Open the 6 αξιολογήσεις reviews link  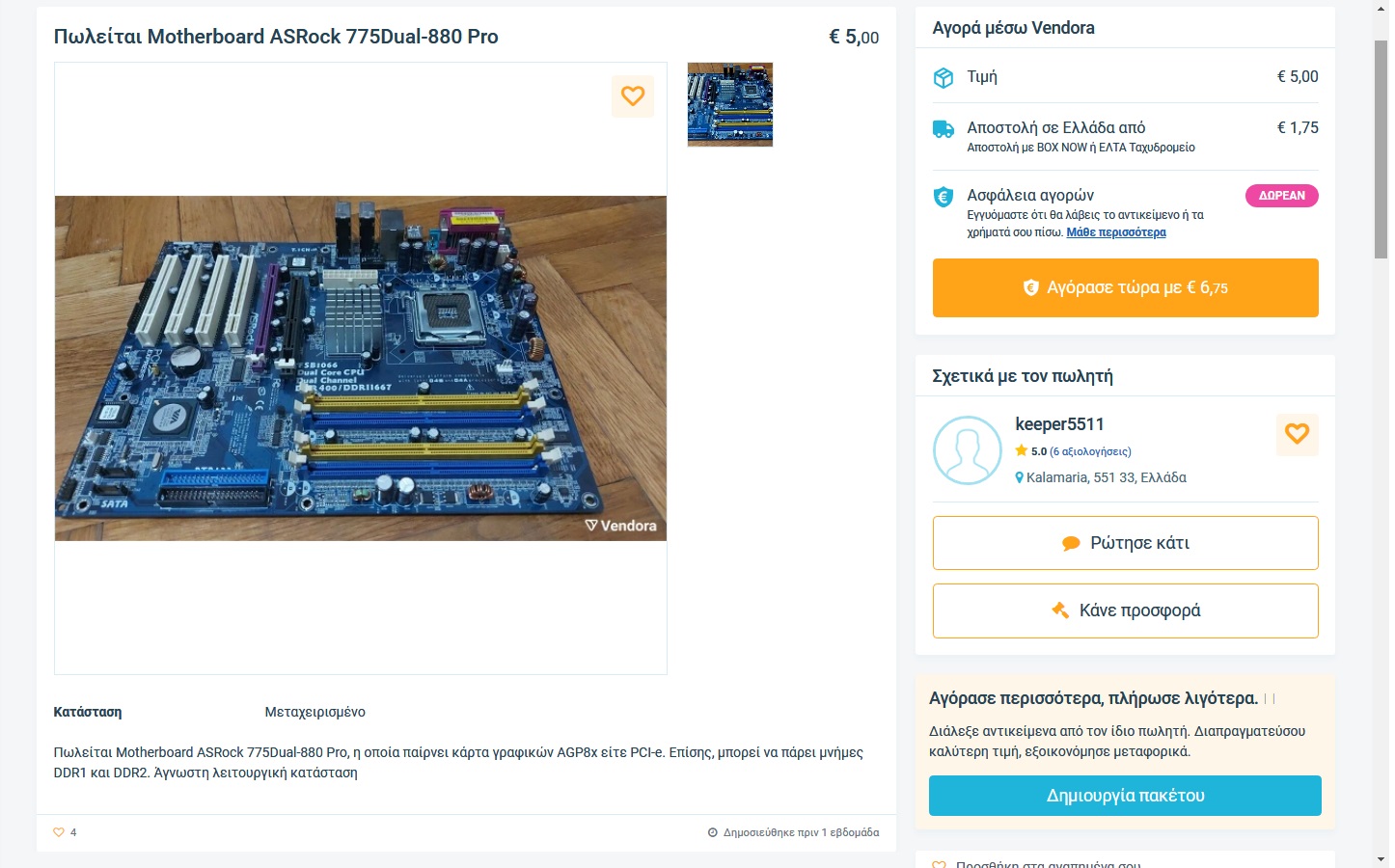point(1090,451)
